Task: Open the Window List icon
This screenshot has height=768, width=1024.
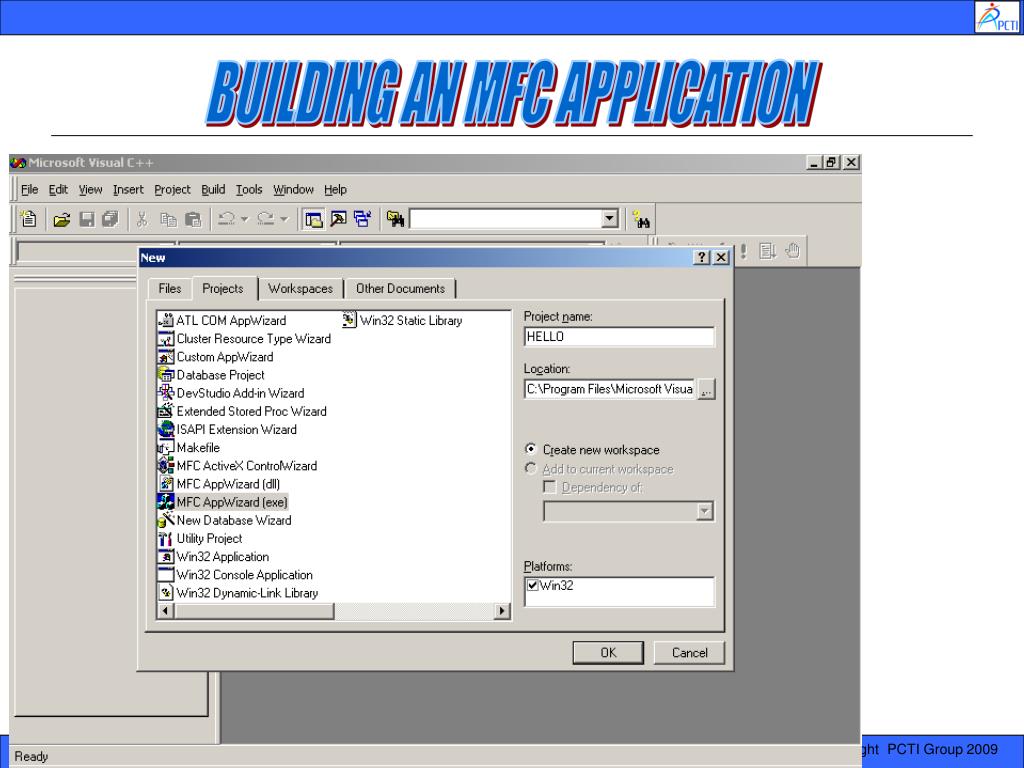Action: pyautogui.click(x=362, y=219)
